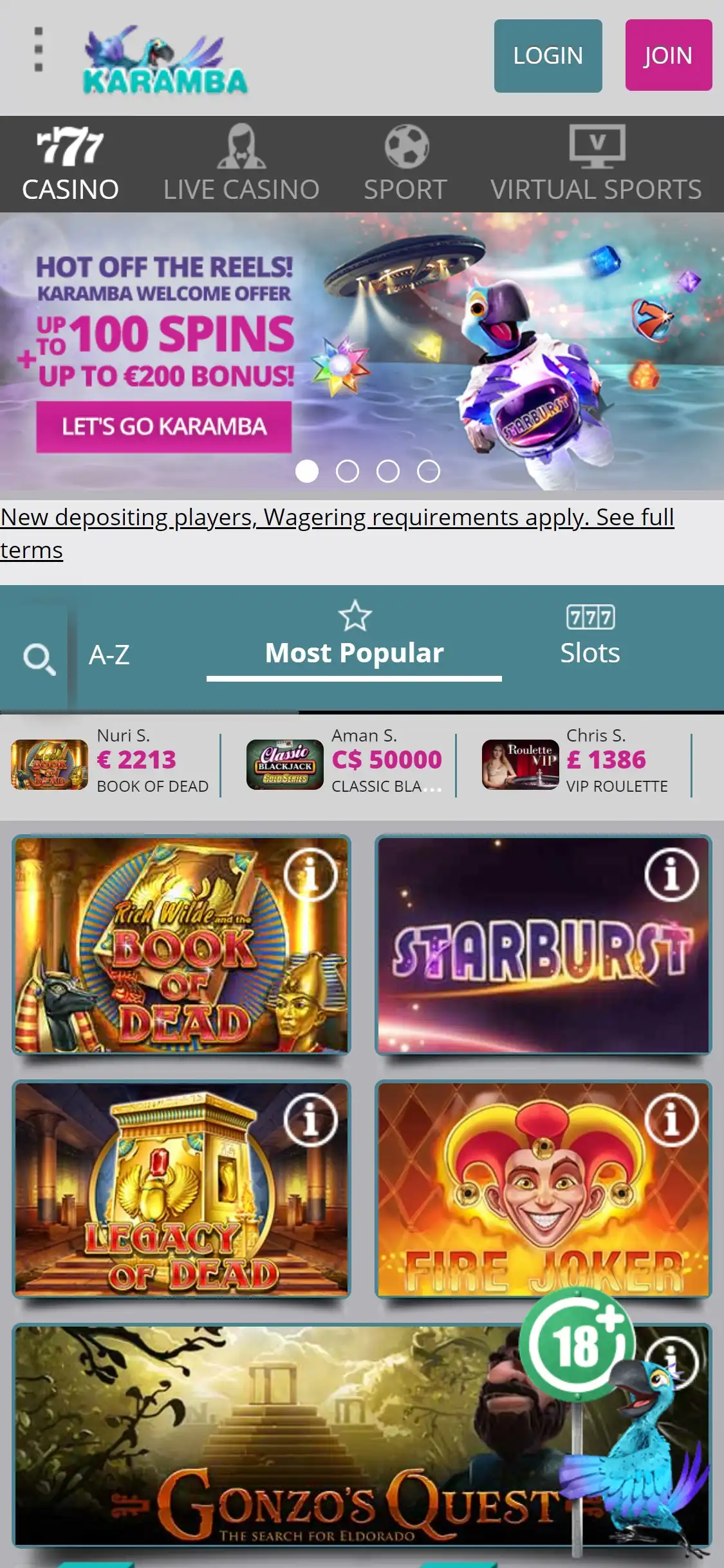Switch to the Sport section
The image size is (724, 1568).
click(x=405, y=164)
